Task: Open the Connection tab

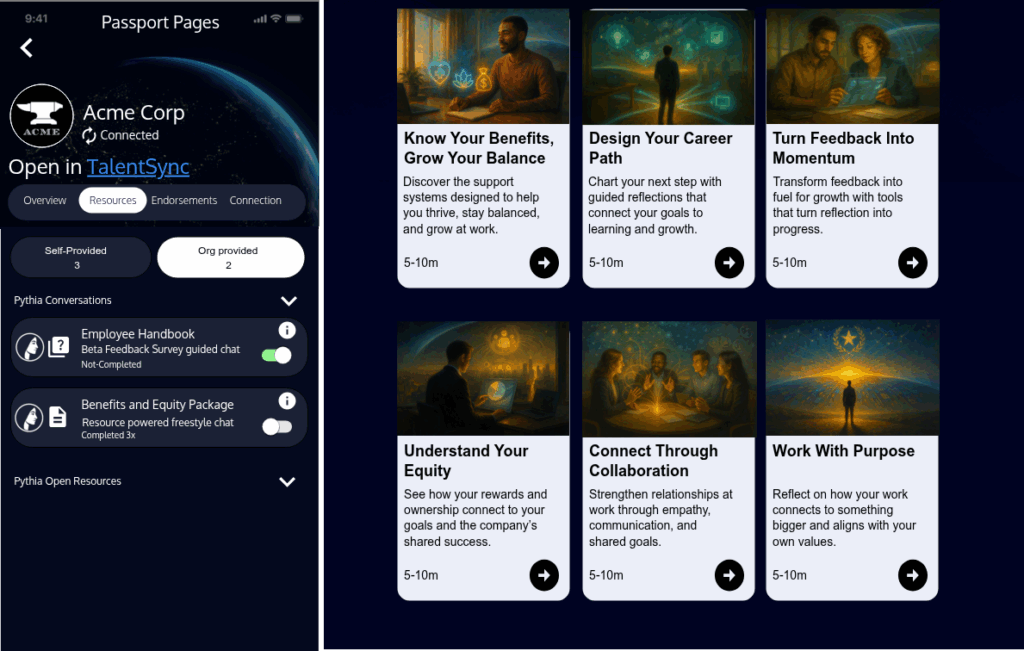Action: coord(256,200)
